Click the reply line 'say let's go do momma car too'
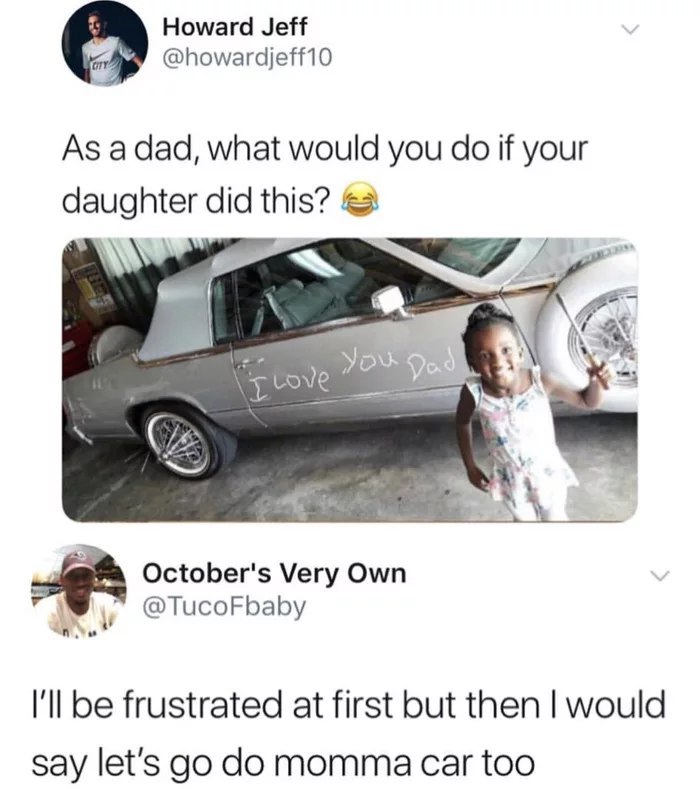 283,763
